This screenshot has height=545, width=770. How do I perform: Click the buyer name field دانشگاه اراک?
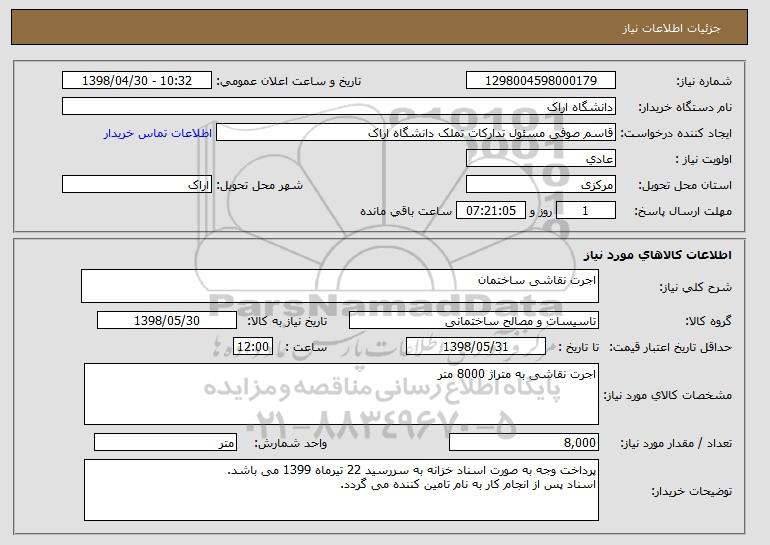339,107
